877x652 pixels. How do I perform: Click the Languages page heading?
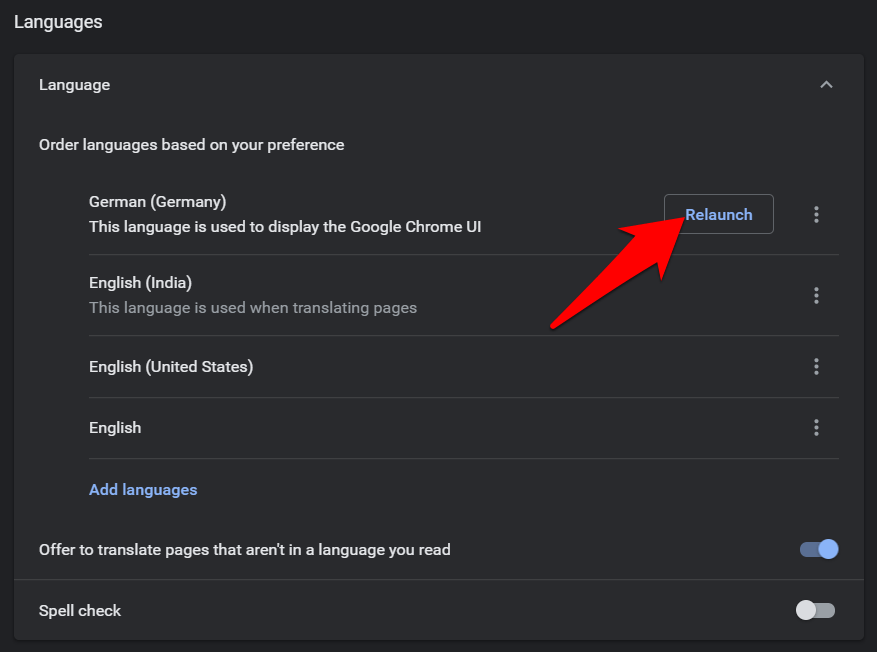point(58,21)
